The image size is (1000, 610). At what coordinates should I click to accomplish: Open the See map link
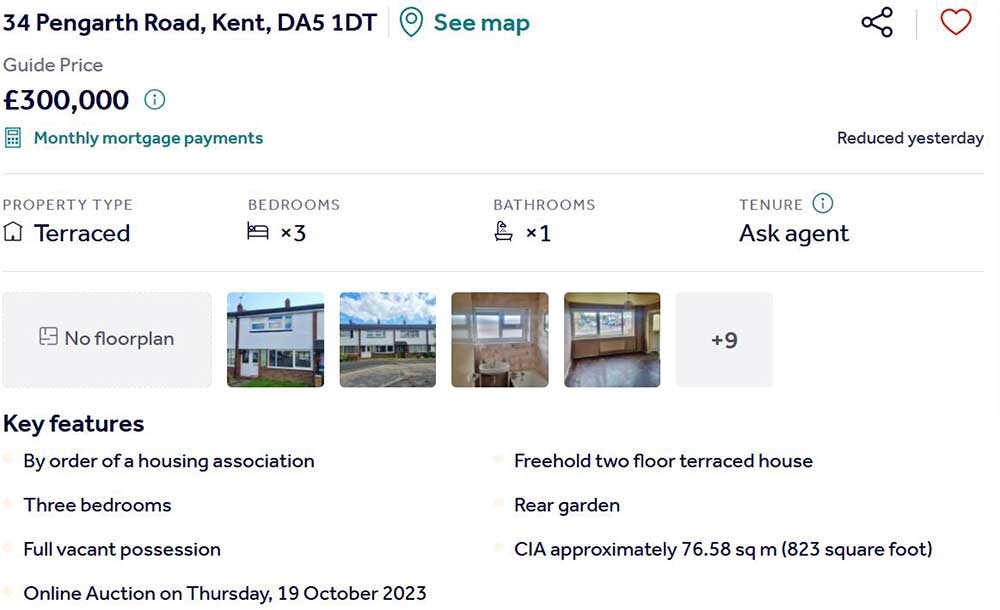pyautogui.click(x=481, y=23)
